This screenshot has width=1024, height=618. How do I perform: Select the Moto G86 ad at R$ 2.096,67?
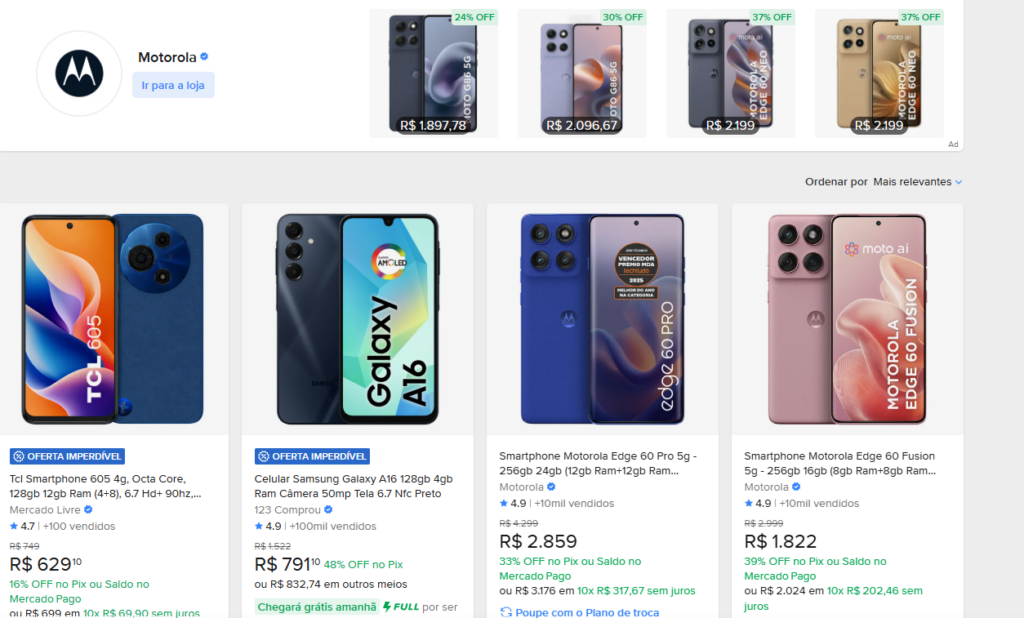pyautogui.click(x=581, y=73)
